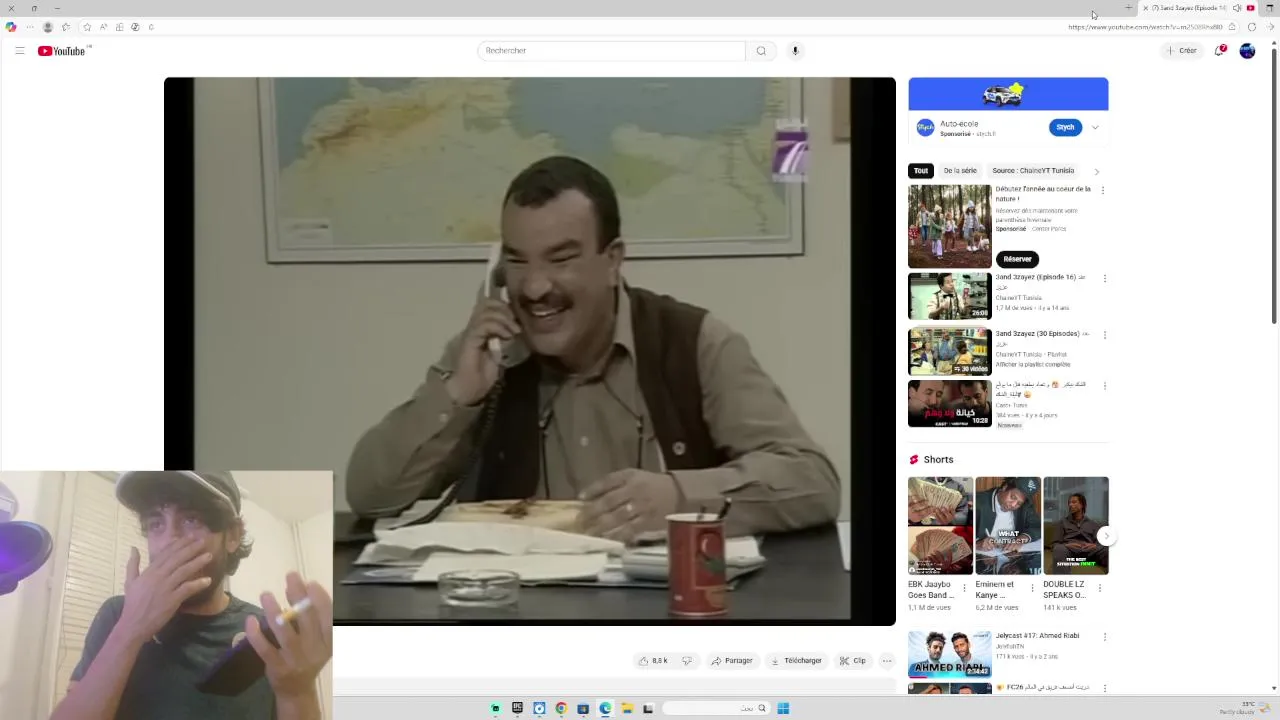Image resolution: width=1280 pixels, height=720 pixels.
Task: Open the account avatar menu
Action: [x=1247, y=51]
